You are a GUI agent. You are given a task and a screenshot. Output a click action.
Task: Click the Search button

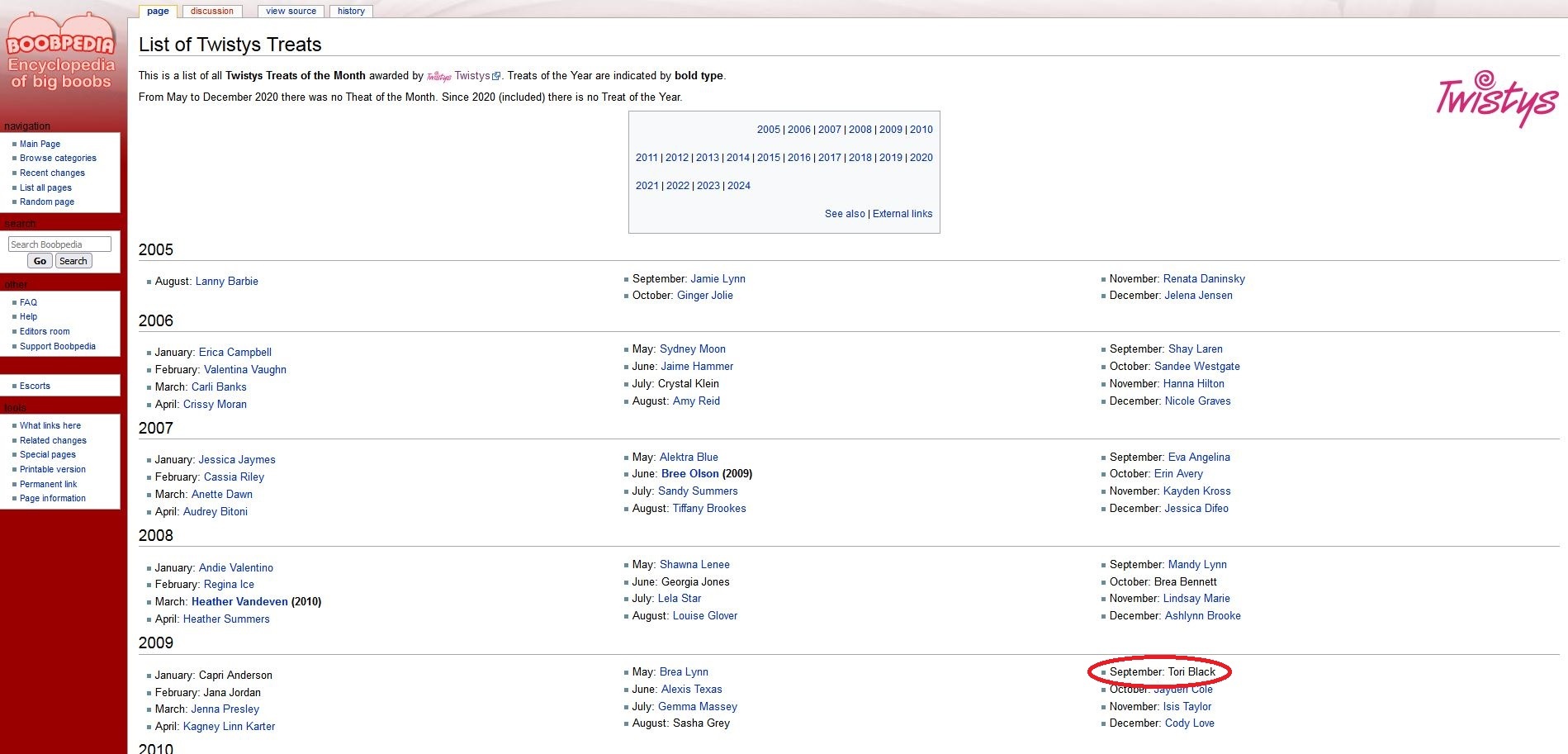[73, 261]
